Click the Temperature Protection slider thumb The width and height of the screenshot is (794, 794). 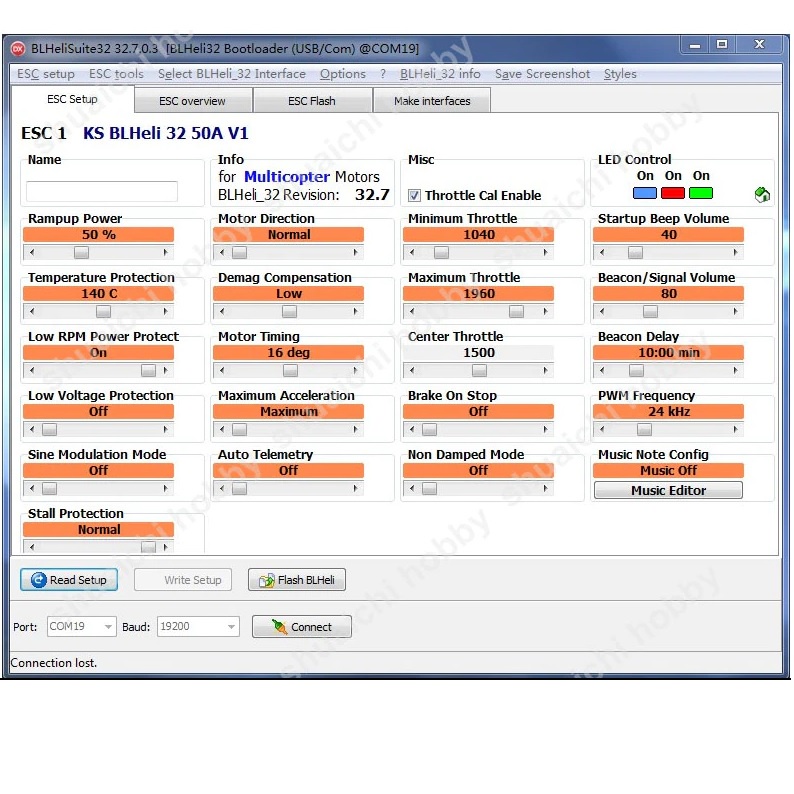(x=104, y=312)
